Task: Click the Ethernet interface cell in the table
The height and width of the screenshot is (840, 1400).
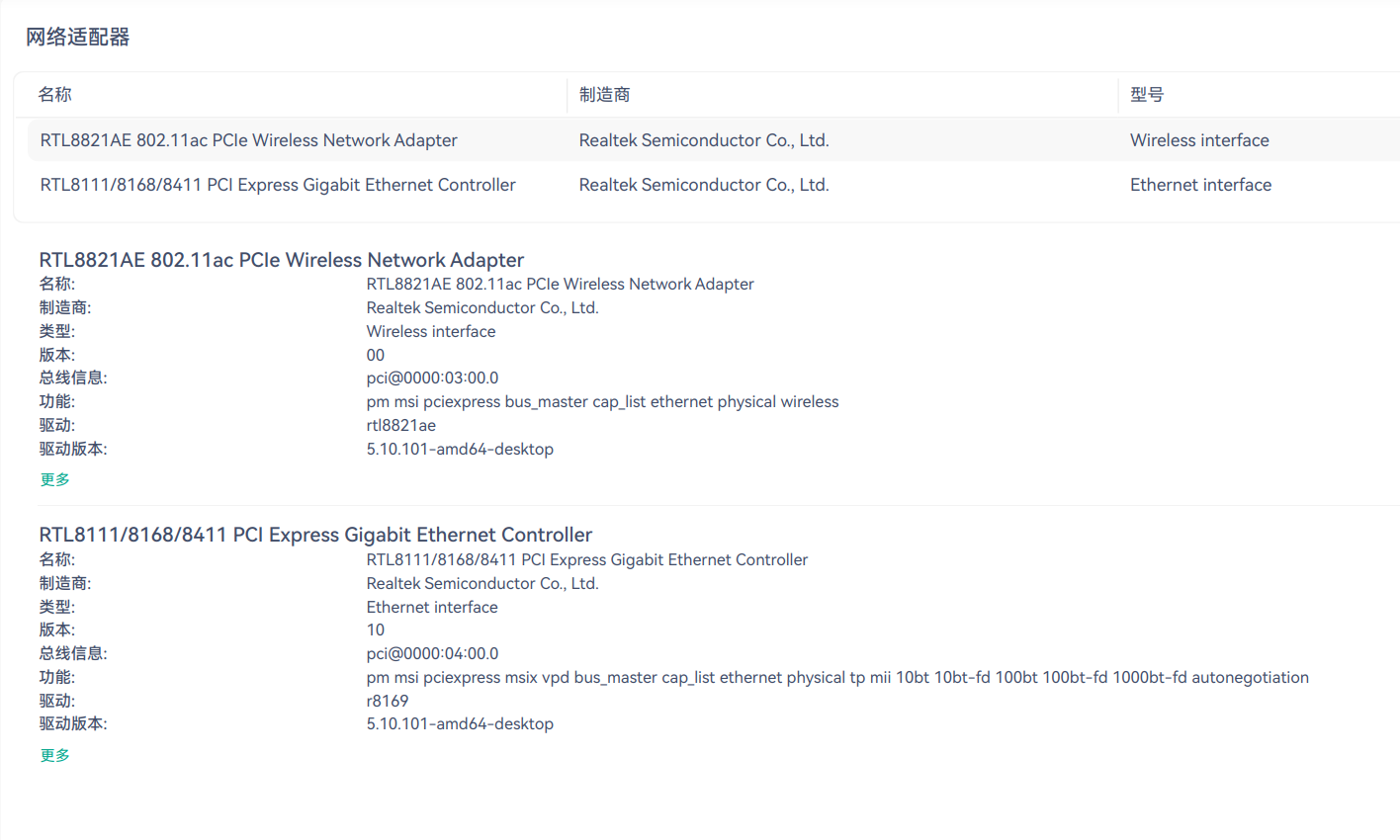Action: point(1200,185)
